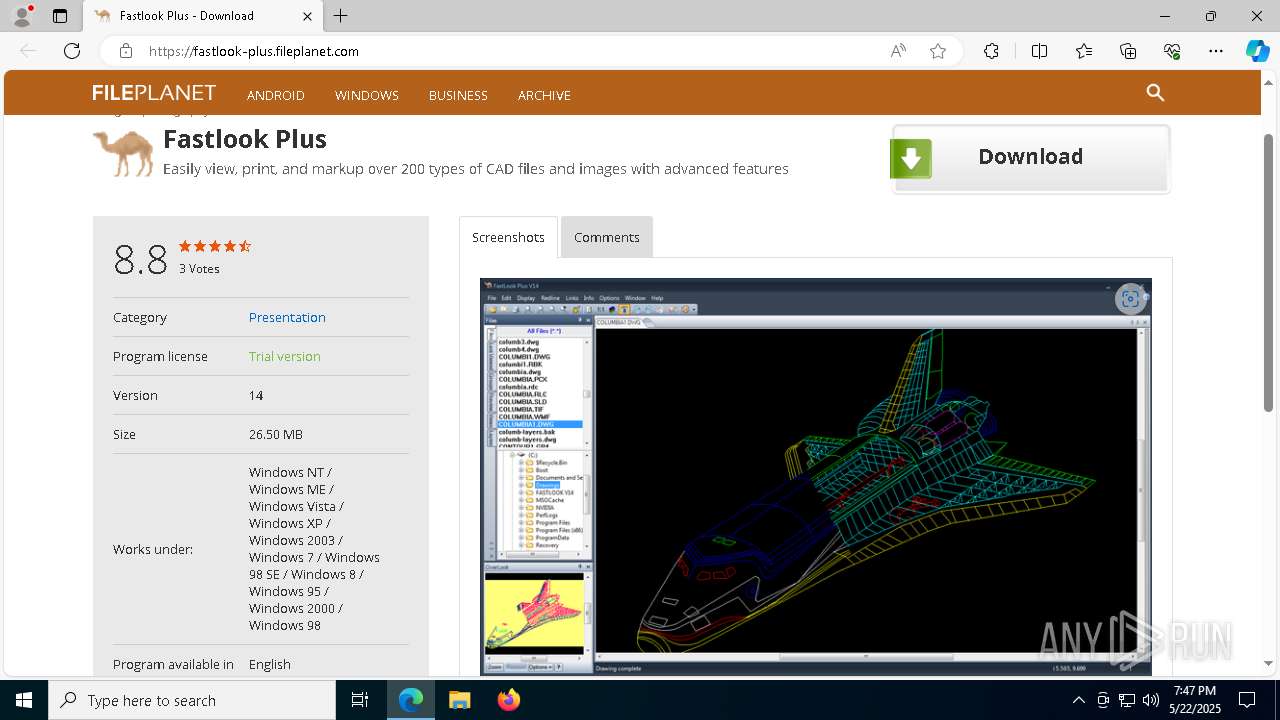This screenshot has width=1280, height=720.
Task: Add page to favorites star icon
Action: coord(938,51)
